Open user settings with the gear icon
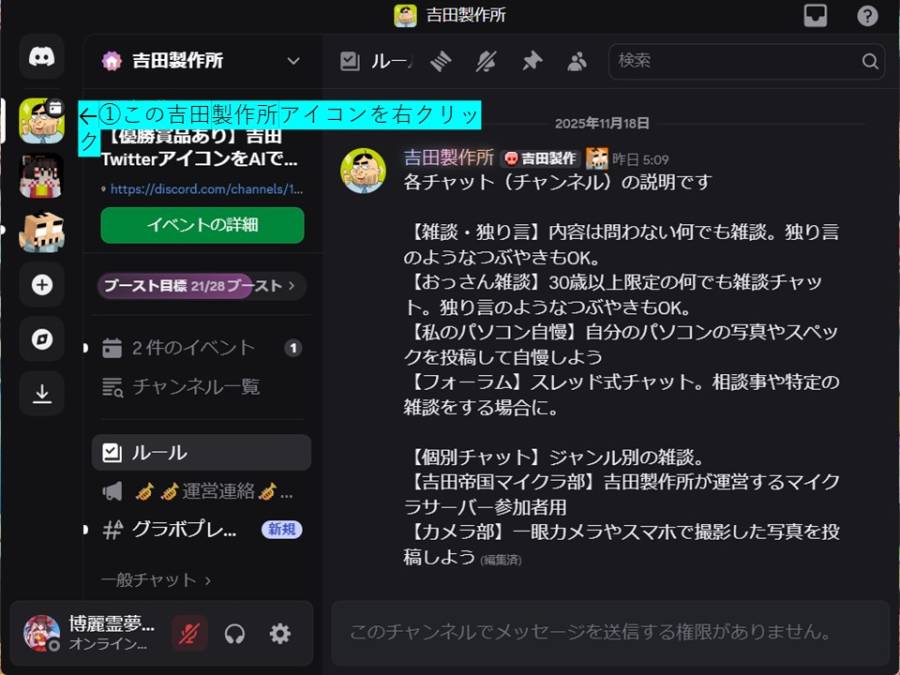The width and height of the screenshot is (900, 675). 279,634
